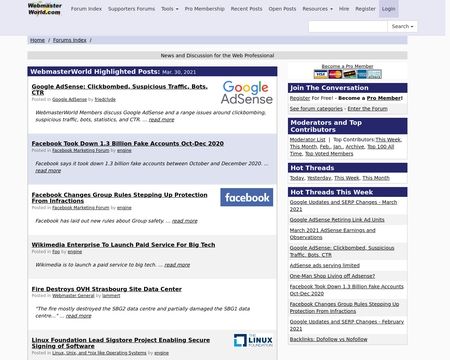
Task: Open AdSense ads serving limited thread
Action: coord(325,265)
